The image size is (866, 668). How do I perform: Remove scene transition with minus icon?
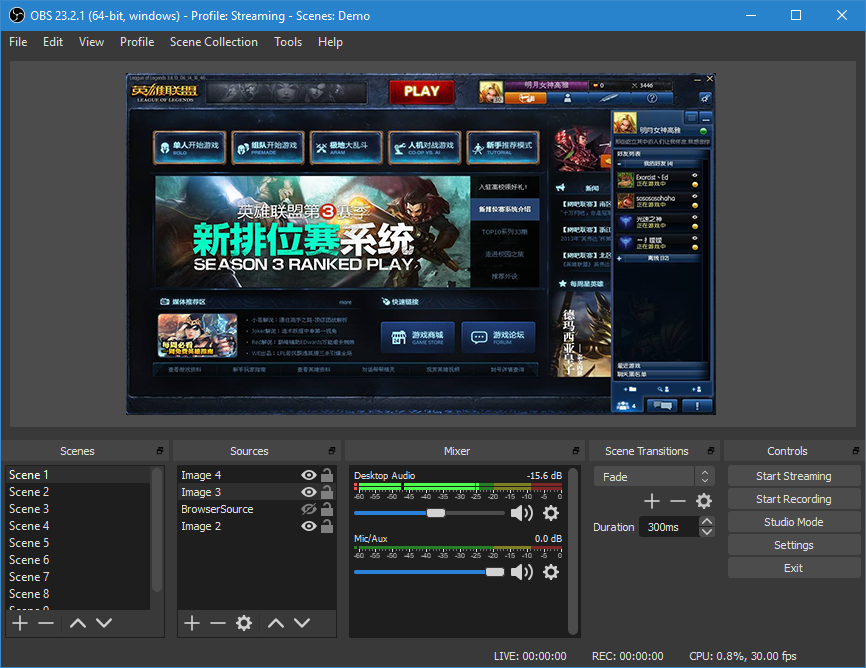tap(678, 501)
